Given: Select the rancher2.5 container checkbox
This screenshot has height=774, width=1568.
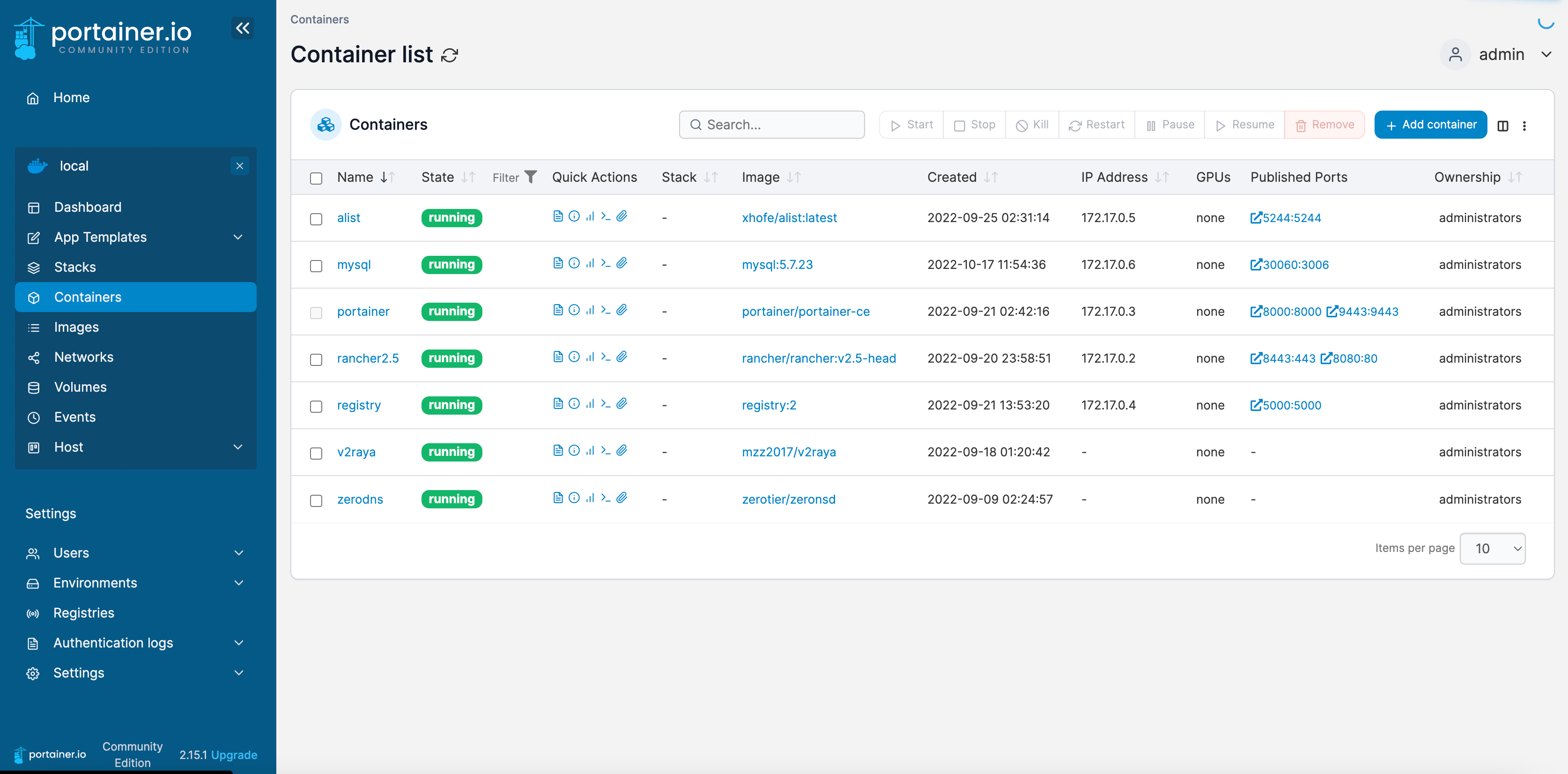Looking at the screenshot, I should [316, 359].
